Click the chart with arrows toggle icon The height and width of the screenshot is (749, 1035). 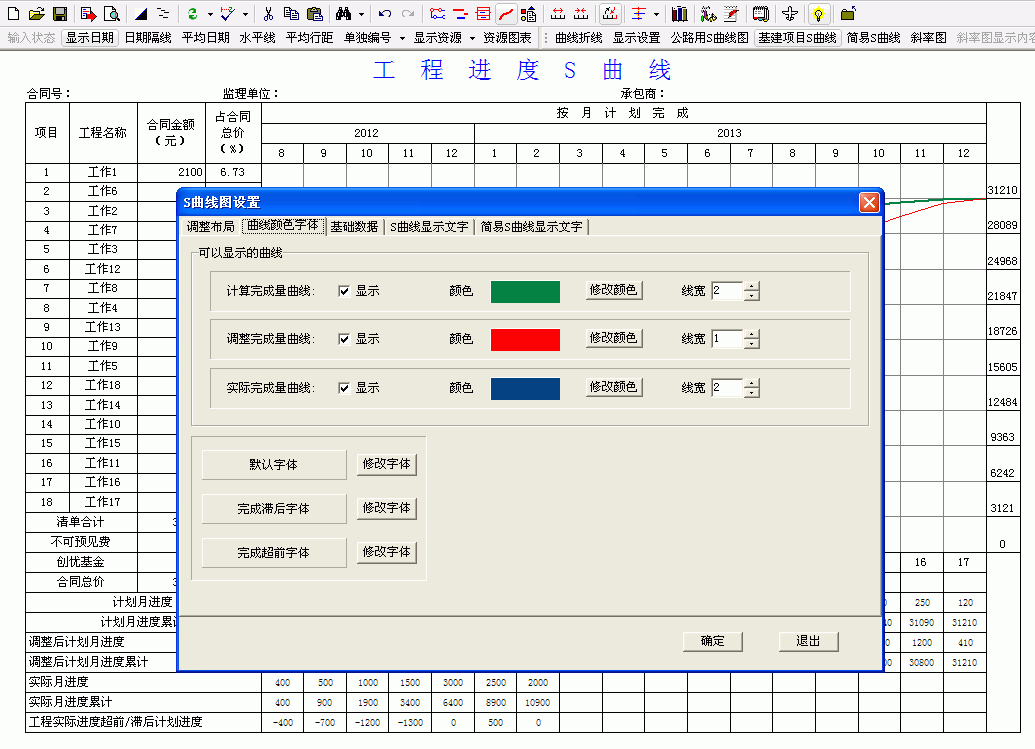click(610, 13)
